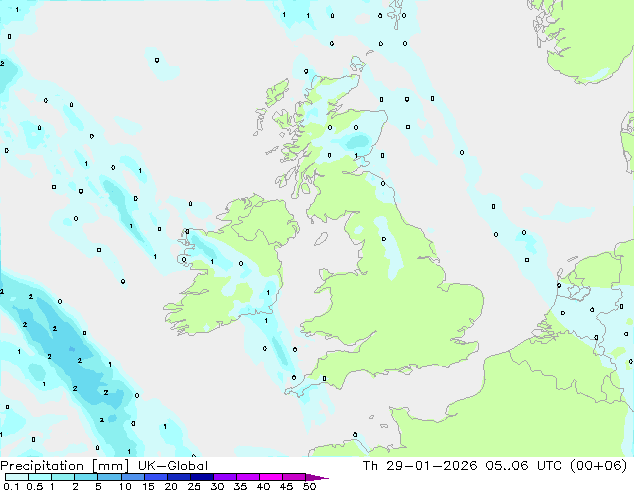Click the 25–30 mm dark navy swatch
Viewport: 634px width, 490px height.
pyautogui.click(x=201, y=477)
